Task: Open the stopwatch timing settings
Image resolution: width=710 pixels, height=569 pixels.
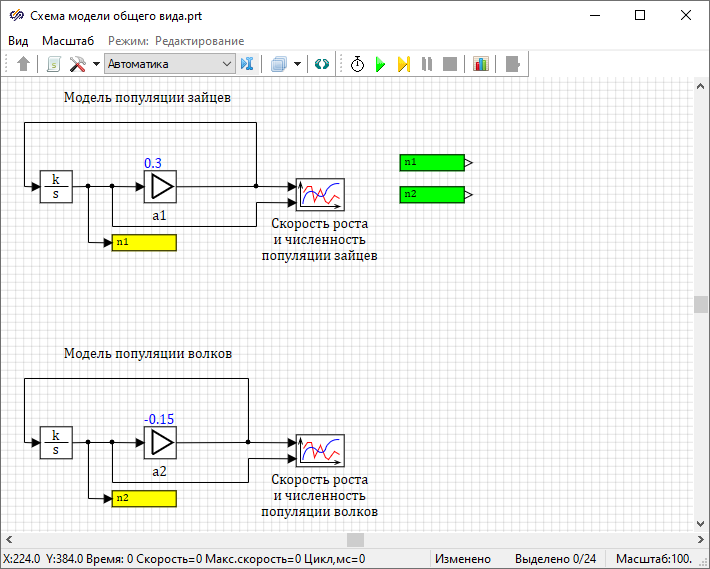Action: click(x=357, y=64)
